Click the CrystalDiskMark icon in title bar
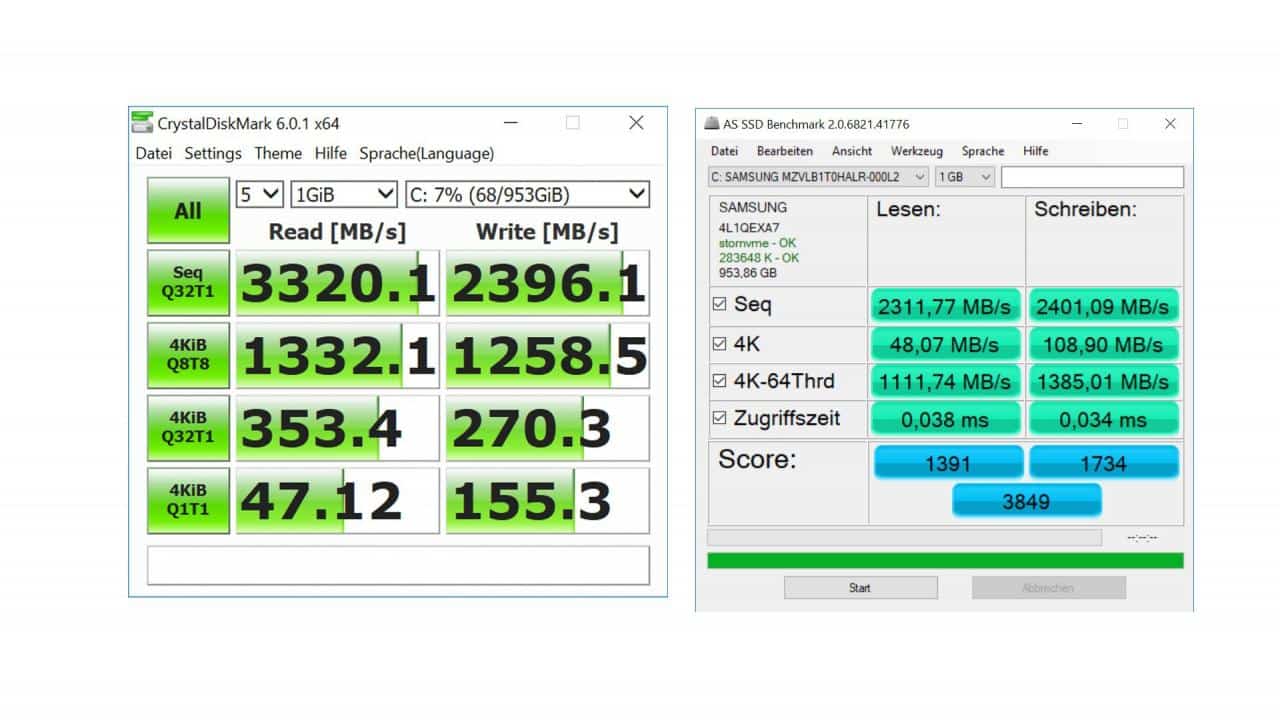Viewport: 1280px width, 720px height. click(142, 121)
